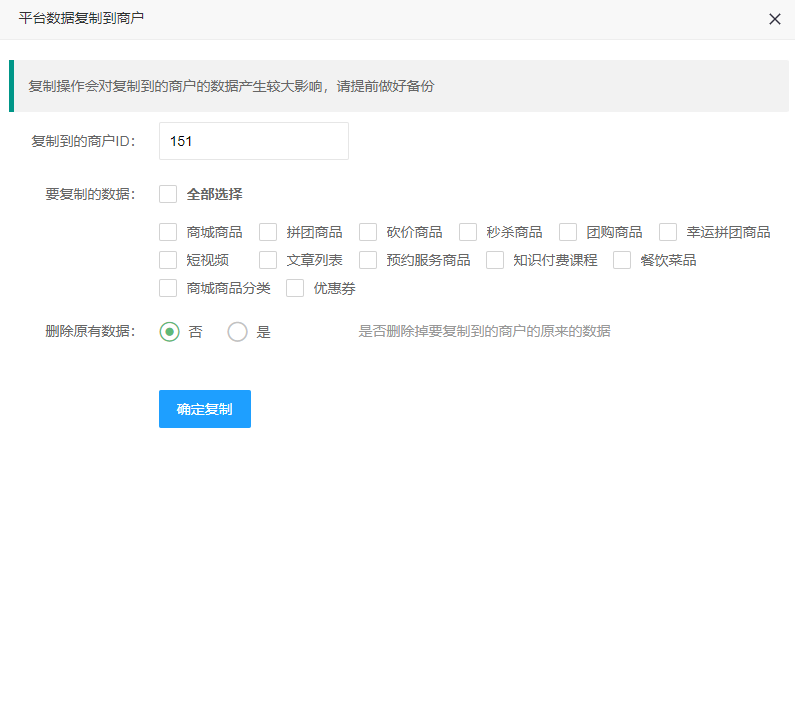Click the 平台数据复制到商户 dialog title

(x=82, y=18)
